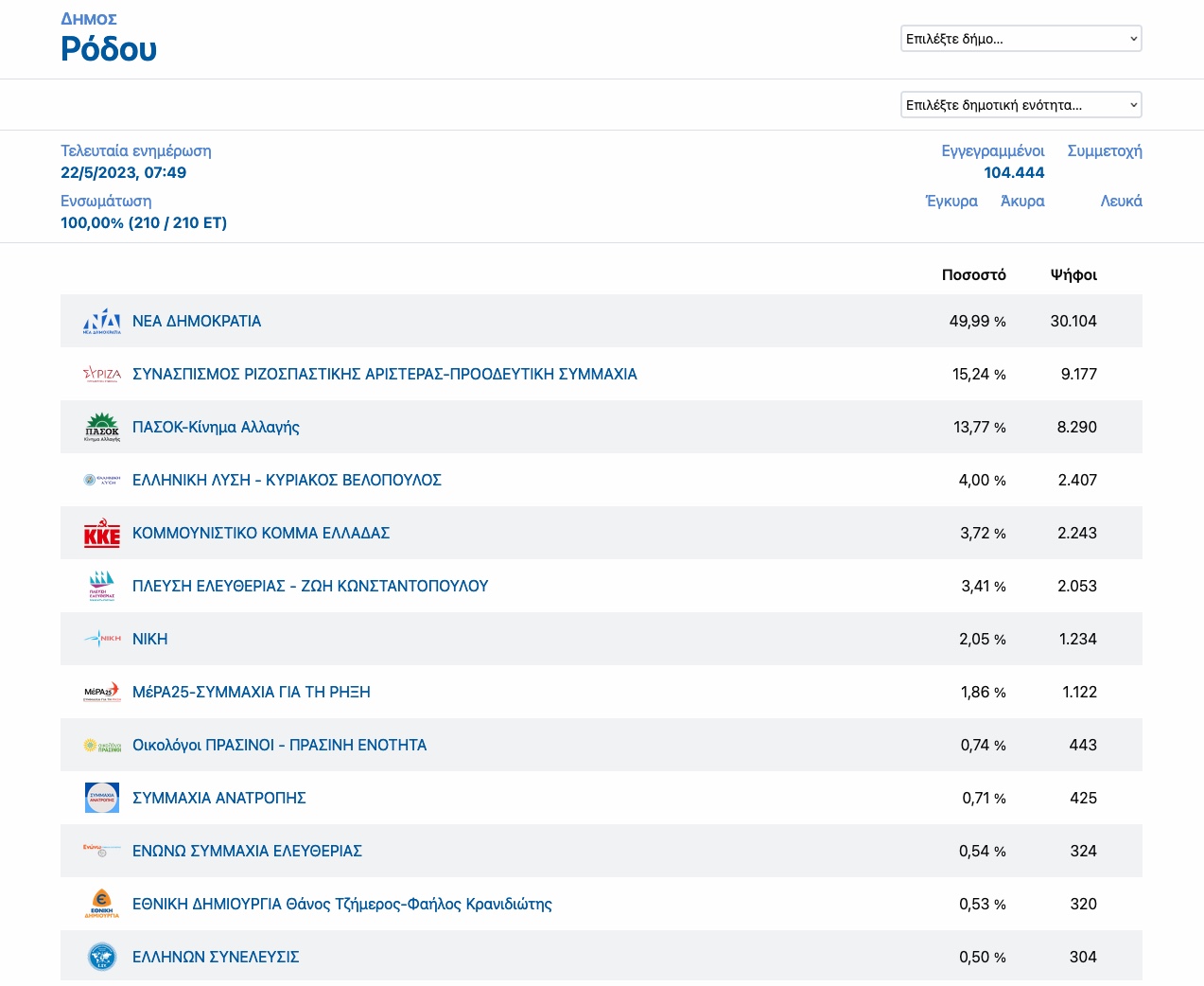Click the 15,24 % percentage value
Viewport: 1204px width, 986px height.
pos(979,374)
